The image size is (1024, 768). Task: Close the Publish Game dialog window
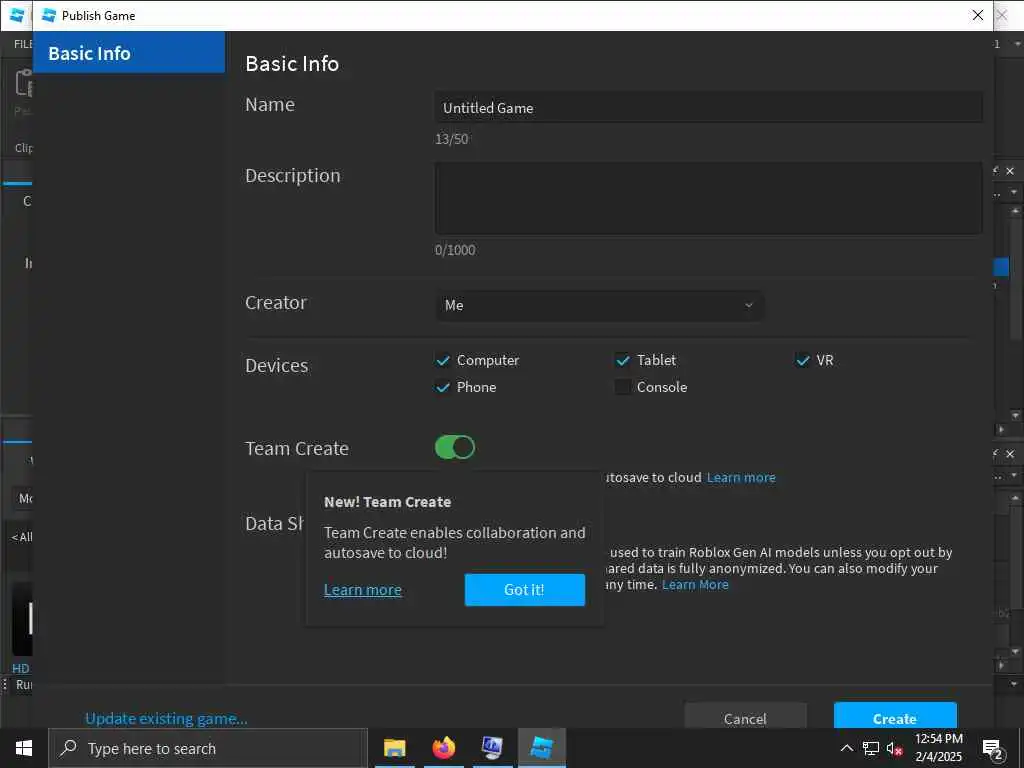coord(978,15)
